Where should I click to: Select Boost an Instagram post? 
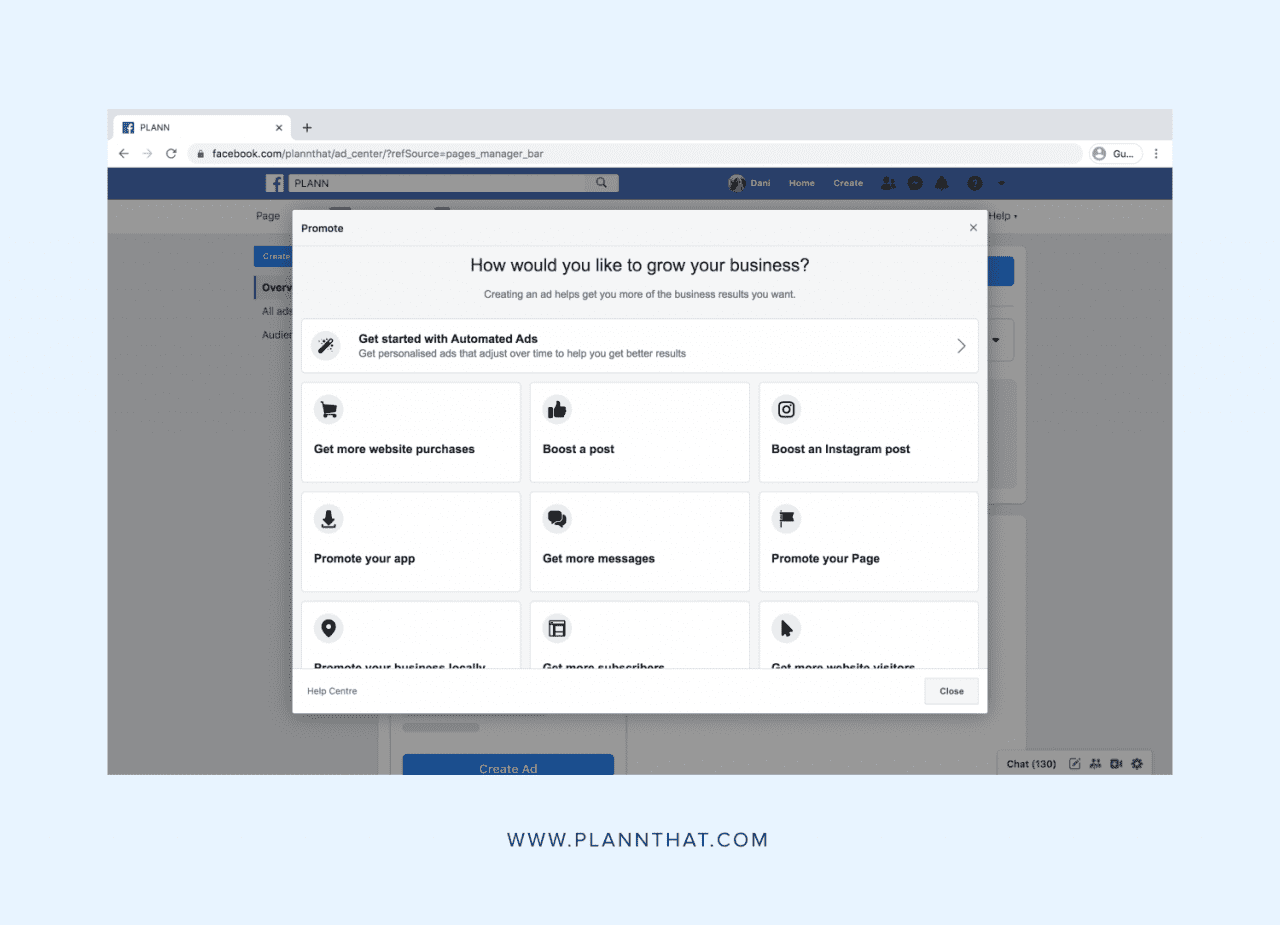coord(869,432)
